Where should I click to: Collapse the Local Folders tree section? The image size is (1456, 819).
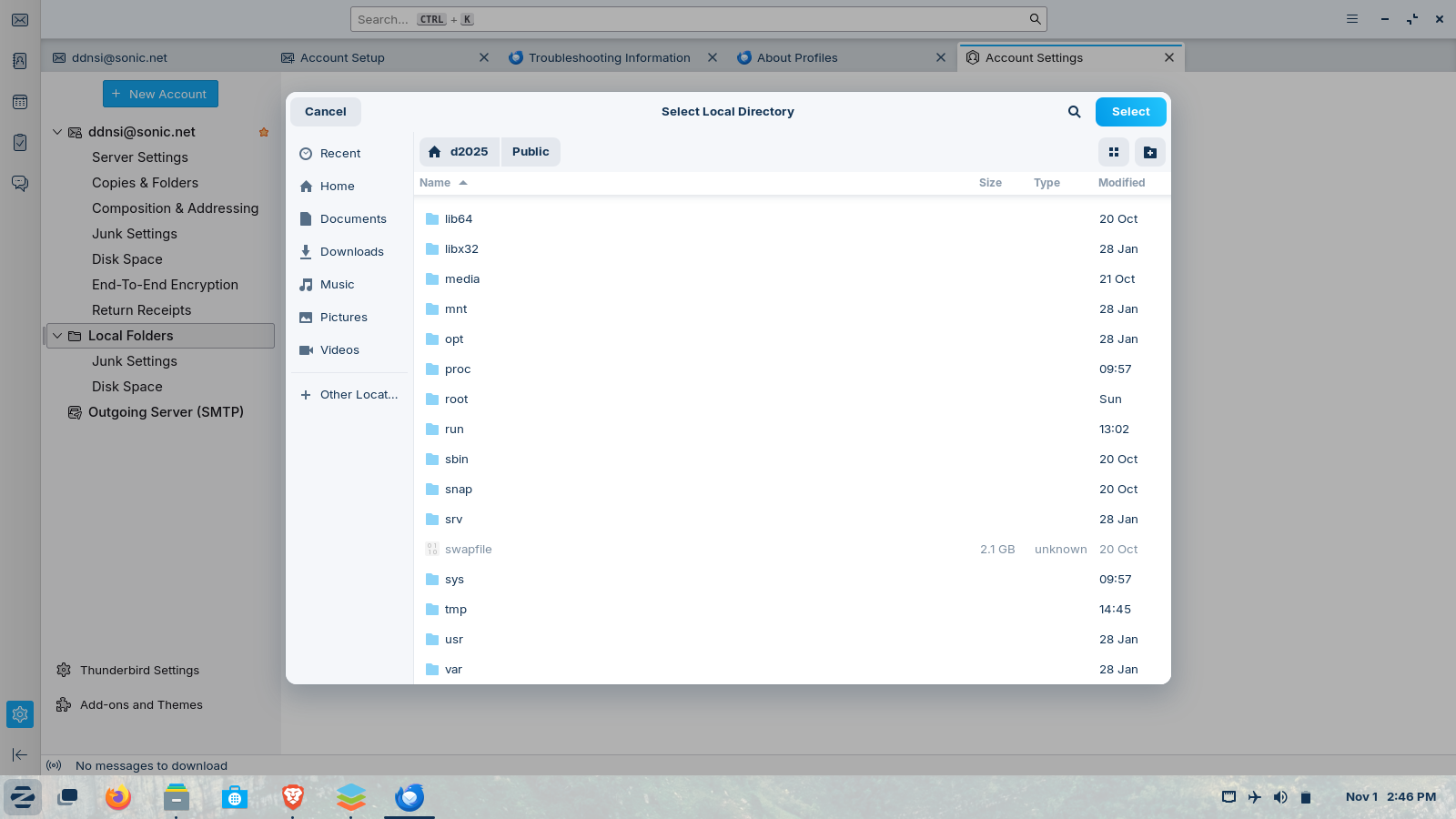click(x=57, y=336)
